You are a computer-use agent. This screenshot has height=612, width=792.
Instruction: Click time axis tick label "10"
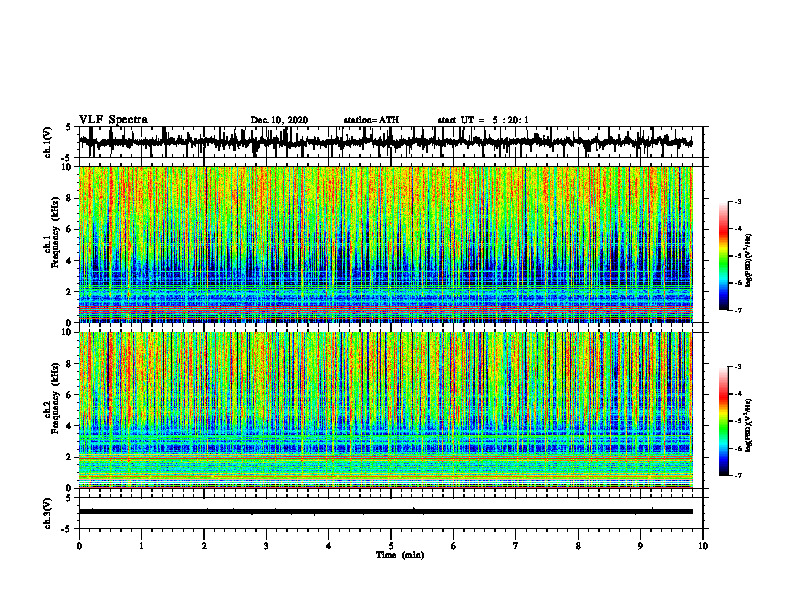(703, 546)
